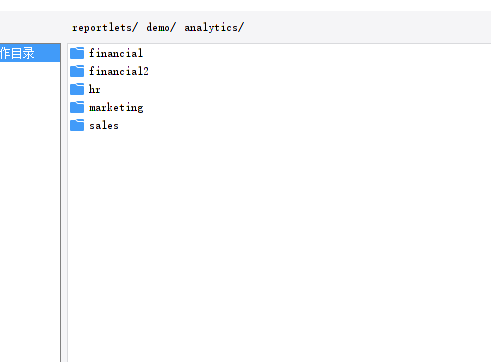Select the sales folder label
The width and height of the screenshot is (491, 362).
104,125
